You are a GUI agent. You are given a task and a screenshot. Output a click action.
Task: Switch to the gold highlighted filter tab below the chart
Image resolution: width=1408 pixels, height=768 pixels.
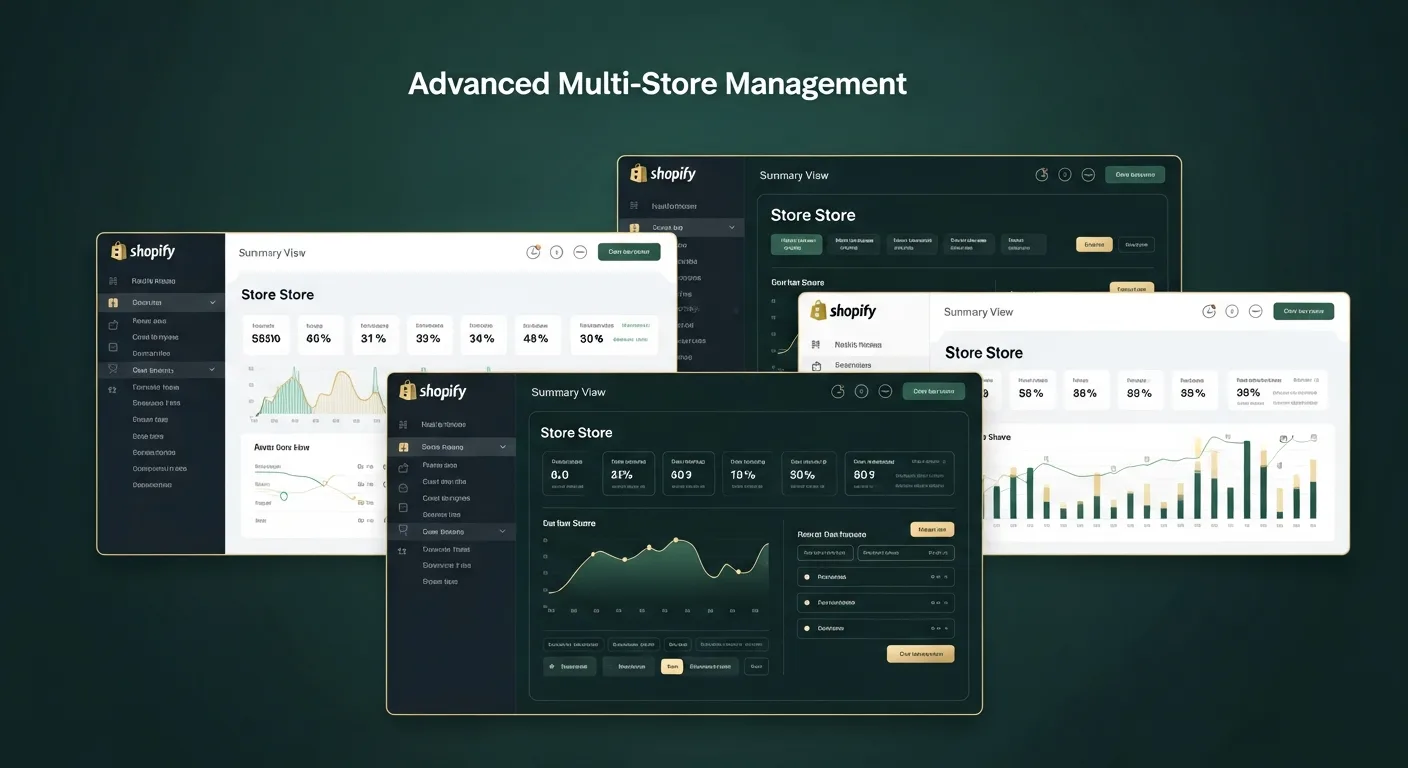[x=673, y=665]
